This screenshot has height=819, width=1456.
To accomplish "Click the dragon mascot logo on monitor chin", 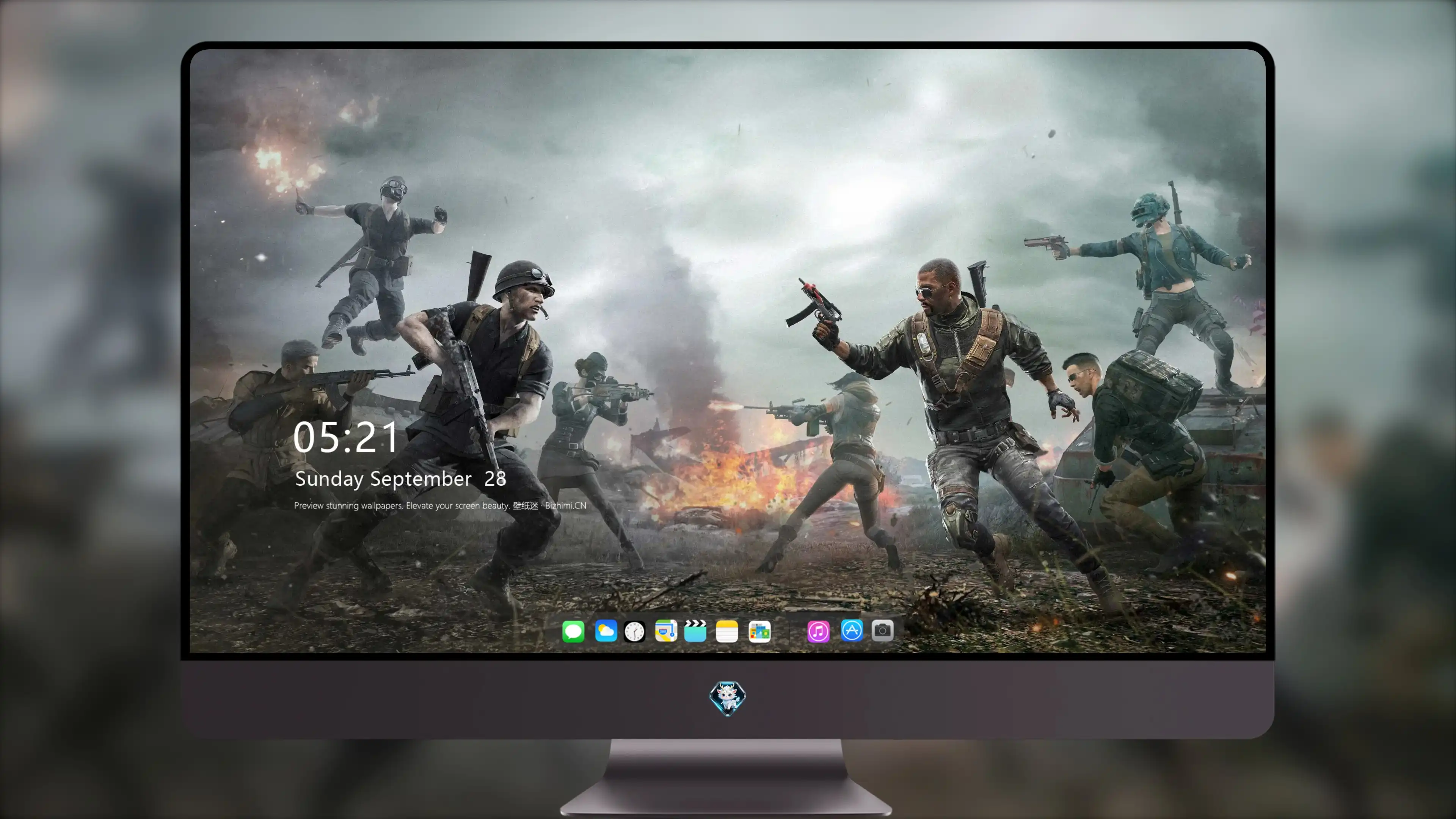I will [728, 698].
